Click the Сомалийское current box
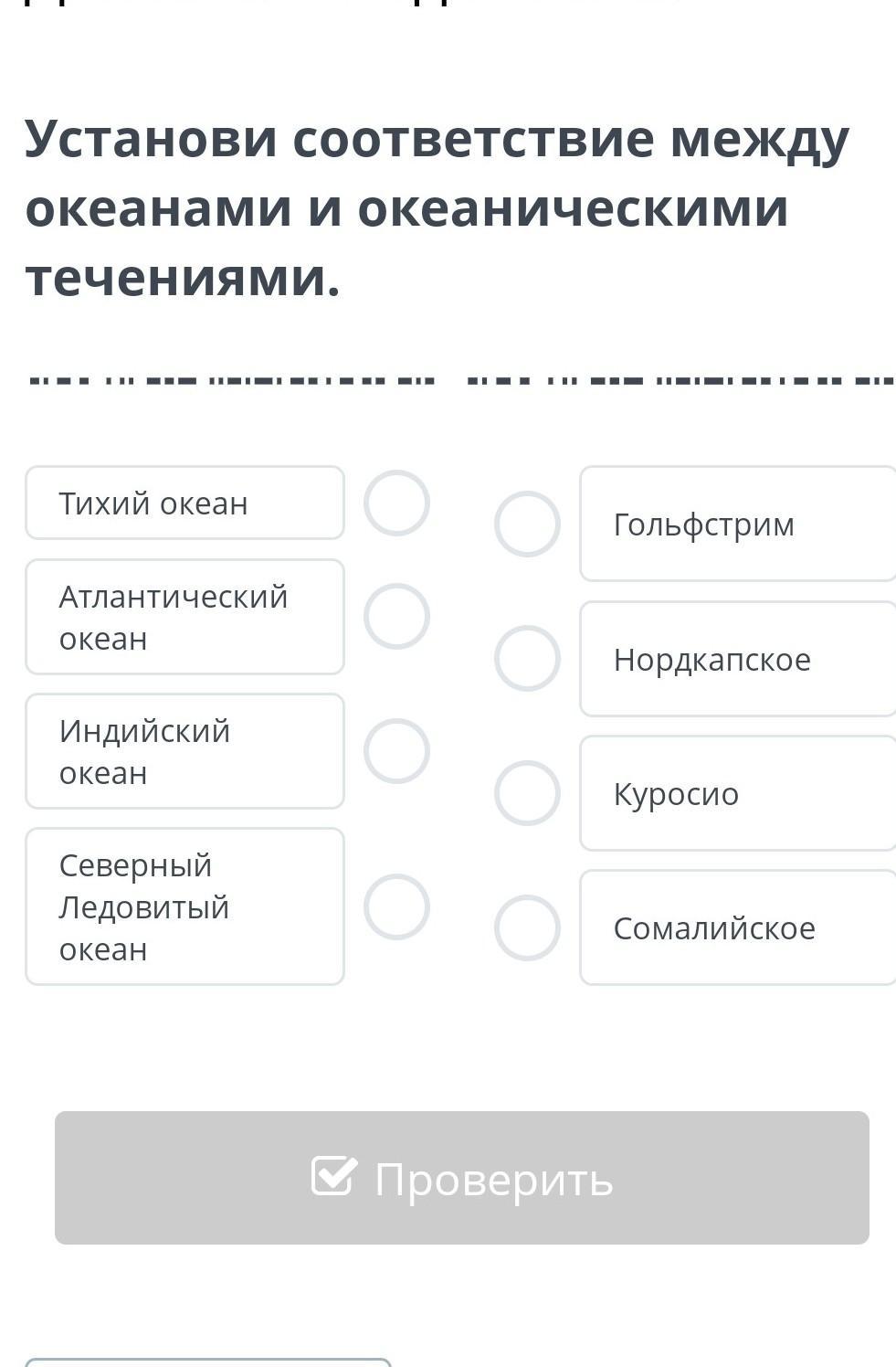896x1367 pixels. [x=738, y=927]
